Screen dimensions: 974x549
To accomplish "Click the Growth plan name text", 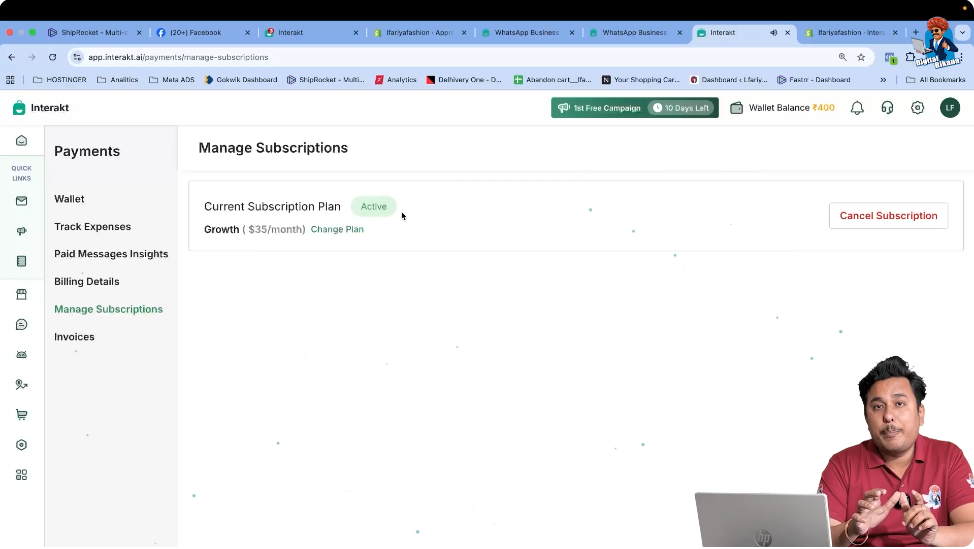I will pos(221,229).
